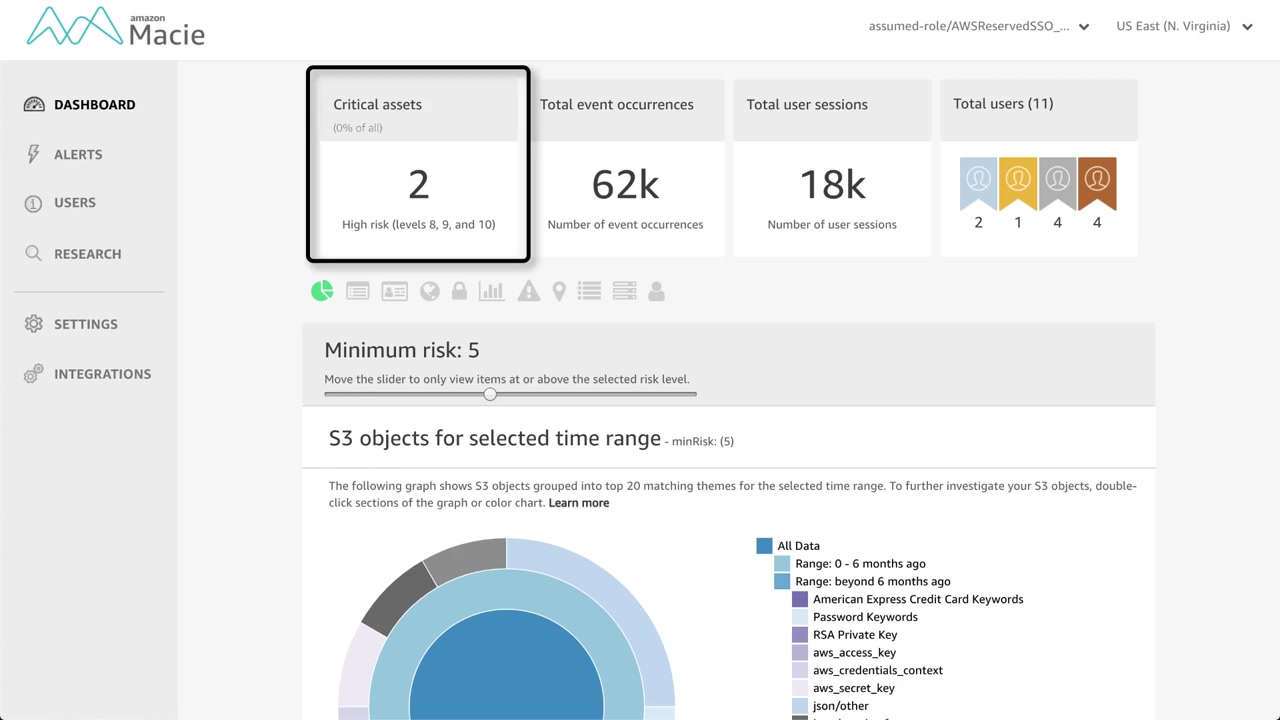Click the minimum risk slider handle
This screenshot has height=720, width=1280.
[490, 394]
